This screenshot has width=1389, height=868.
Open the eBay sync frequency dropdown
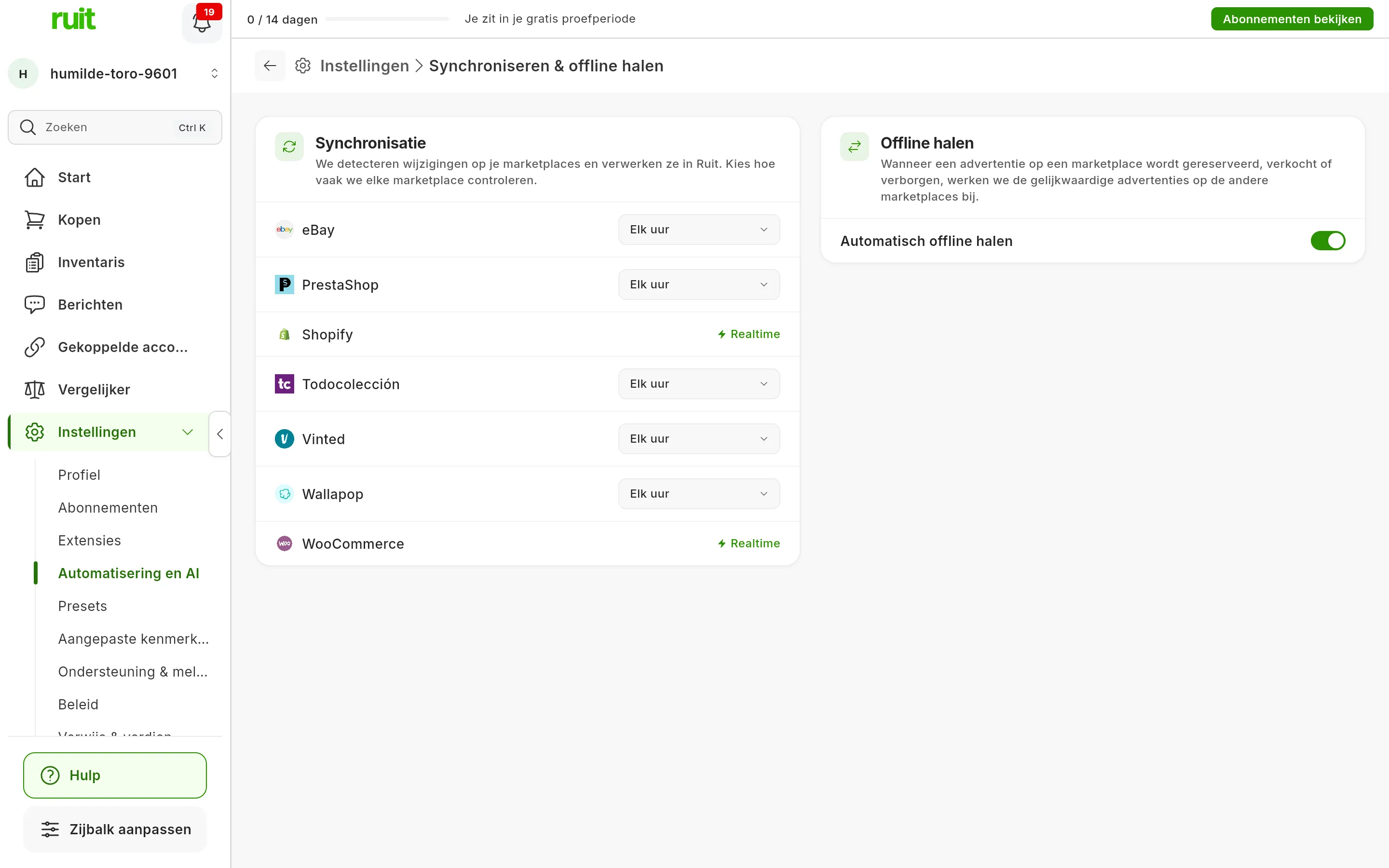coord(698,230)
